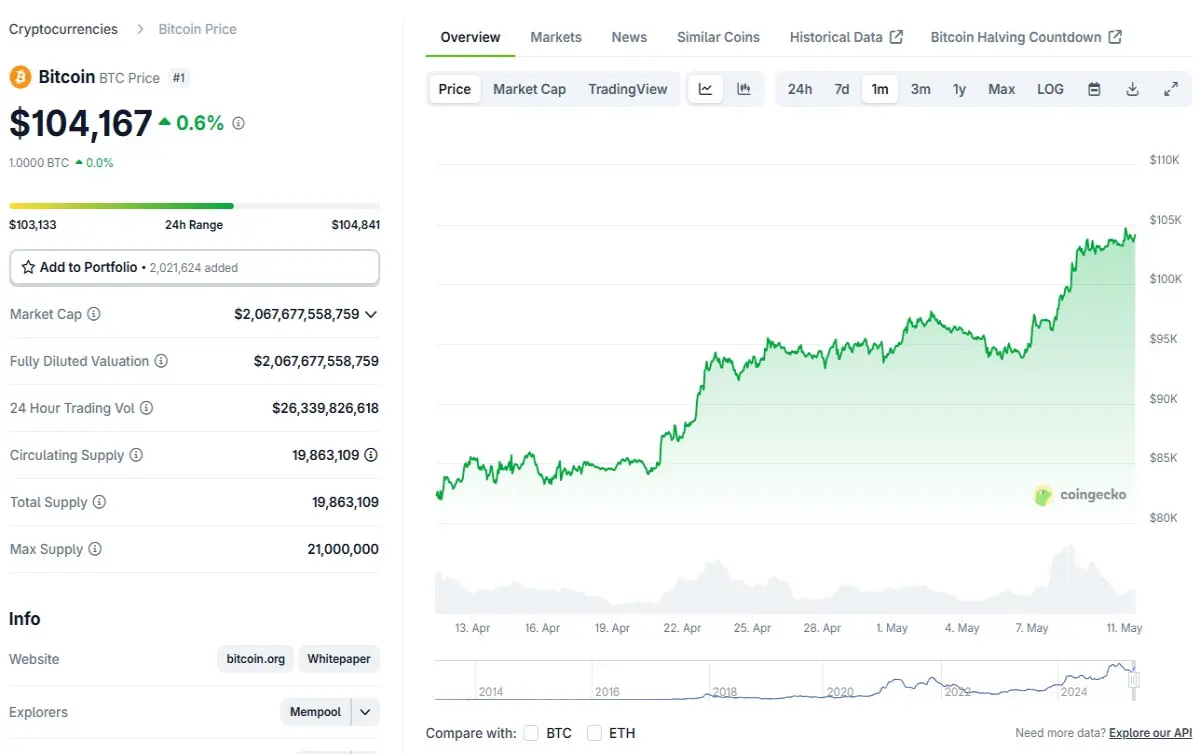Click the $104,841 range high value
This screenshot has height=754, width=1200.
coord(356,225)
